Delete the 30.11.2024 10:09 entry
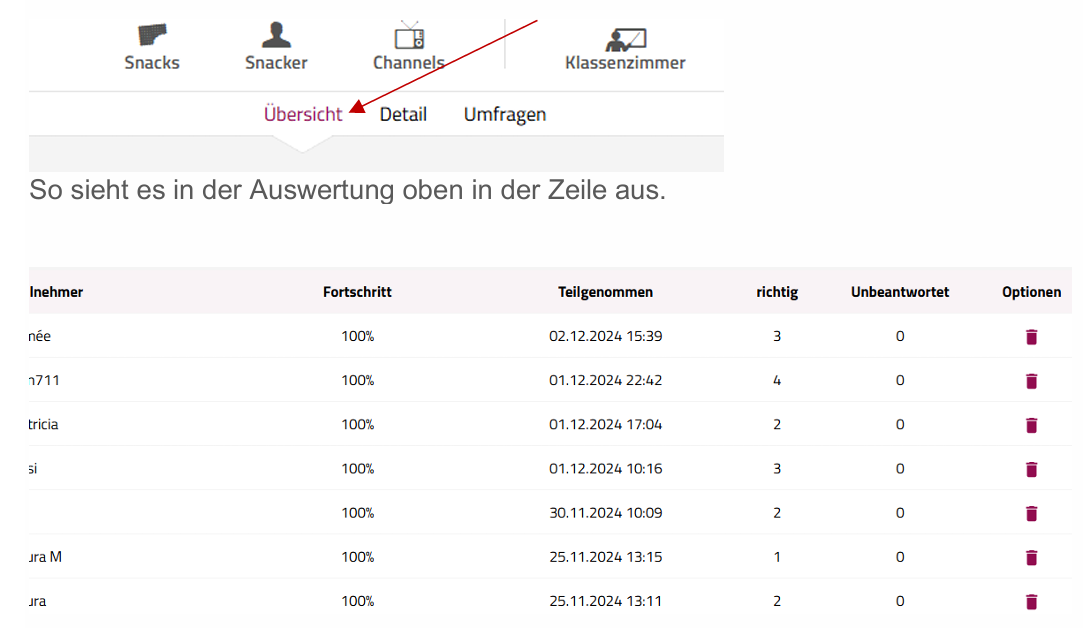1083x628 pixels. (1032, 513)
